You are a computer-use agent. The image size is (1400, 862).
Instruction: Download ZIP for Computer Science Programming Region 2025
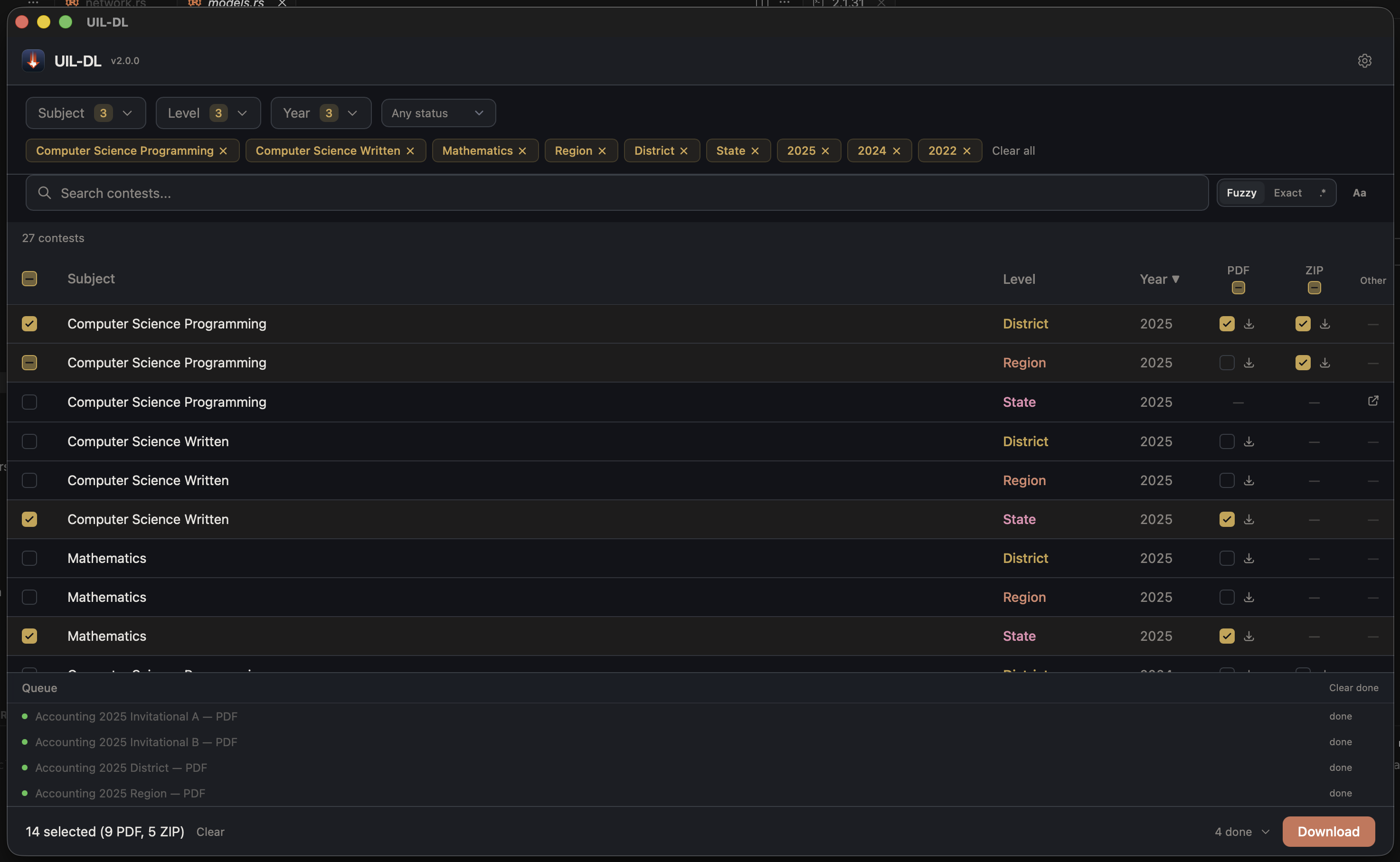tap(1324, 363)
